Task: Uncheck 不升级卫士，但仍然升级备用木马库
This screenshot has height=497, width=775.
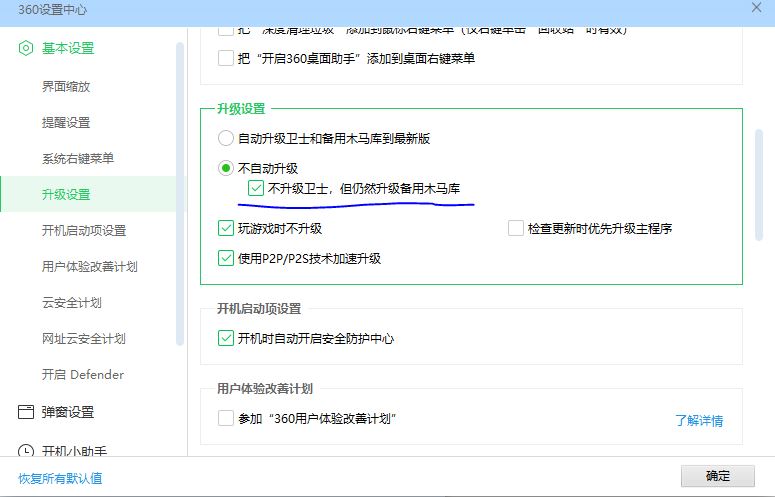Action: [256, 188]
